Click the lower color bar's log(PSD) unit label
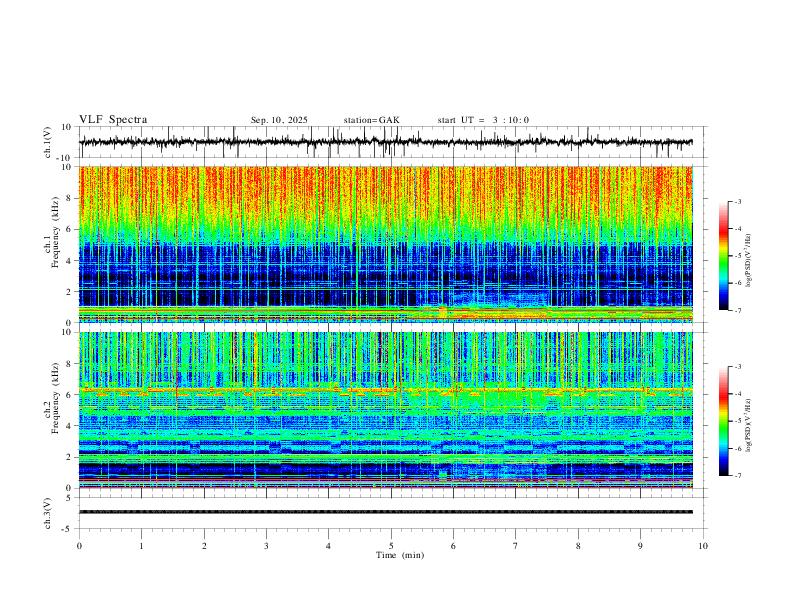 coord(748,426)
